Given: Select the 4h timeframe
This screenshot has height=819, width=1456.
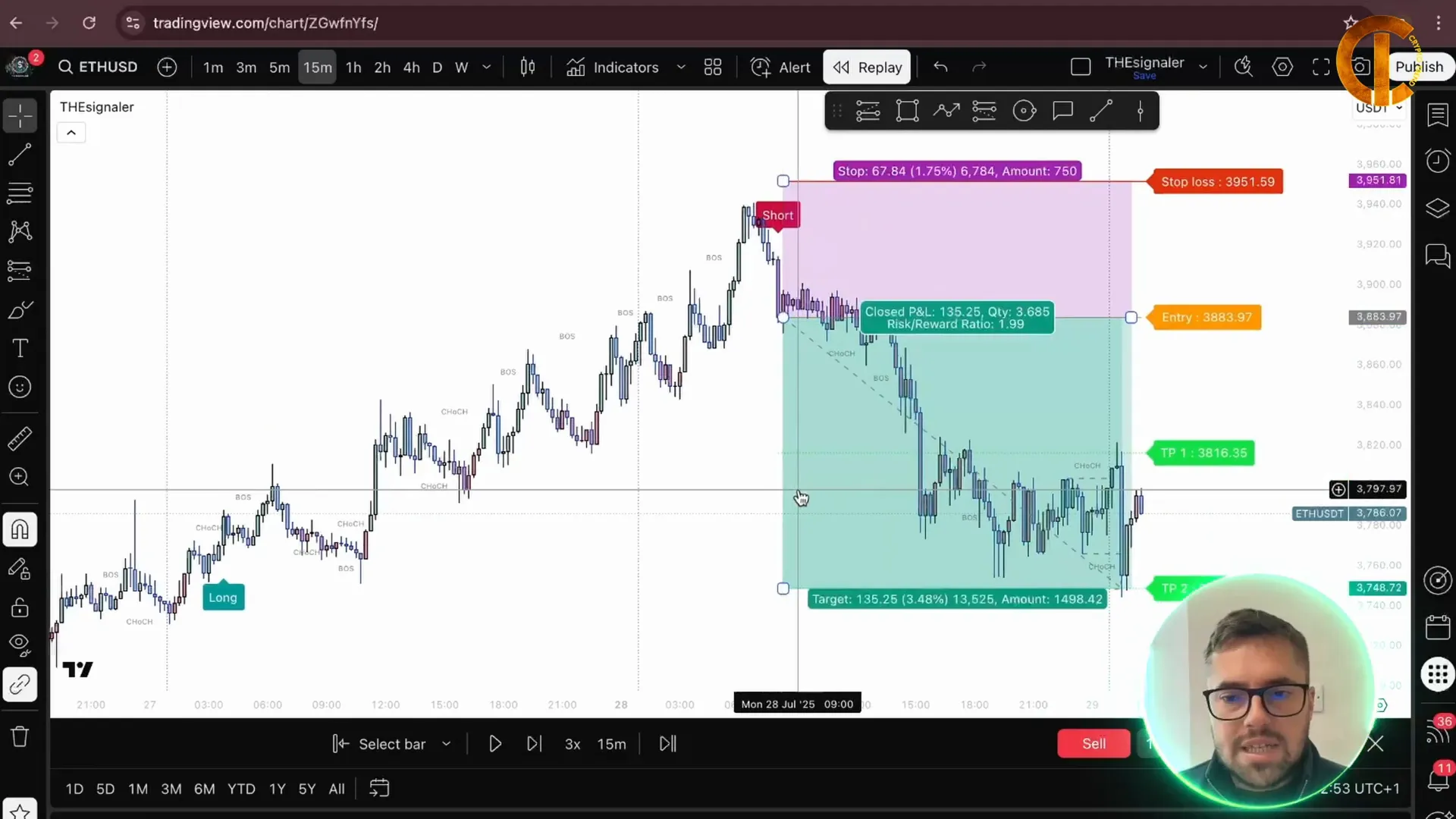Looking at the screenshot, I should [x=411, y=67].
